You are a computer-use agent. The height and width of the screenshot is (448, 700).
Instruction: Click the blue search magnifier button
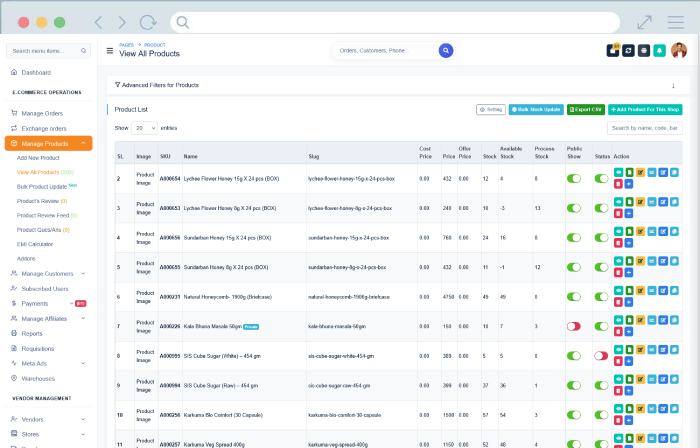[446, 50]
